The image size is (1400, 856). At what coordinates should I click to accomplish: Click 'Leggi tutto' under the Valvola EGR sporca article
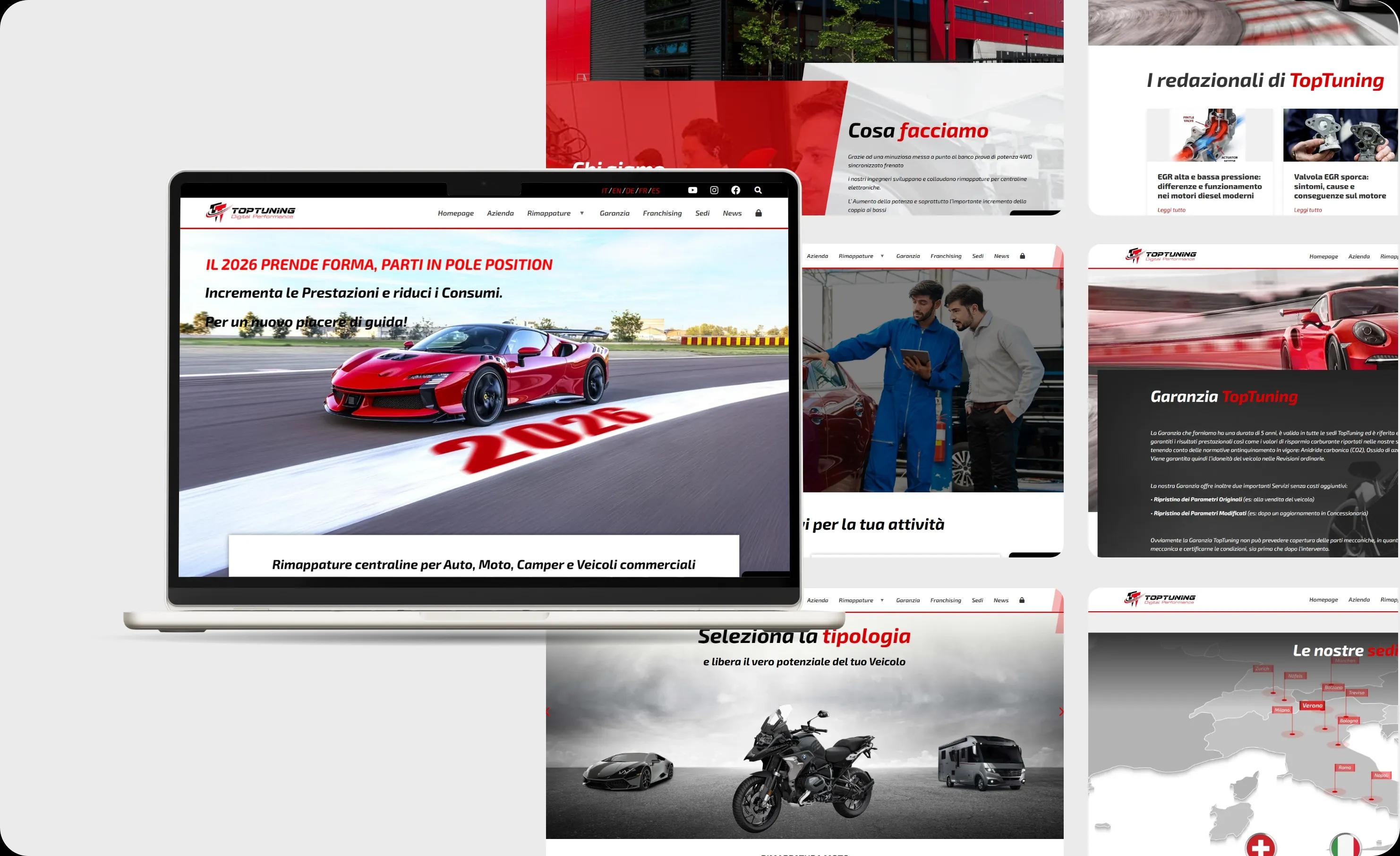[x=1308, y=210]
